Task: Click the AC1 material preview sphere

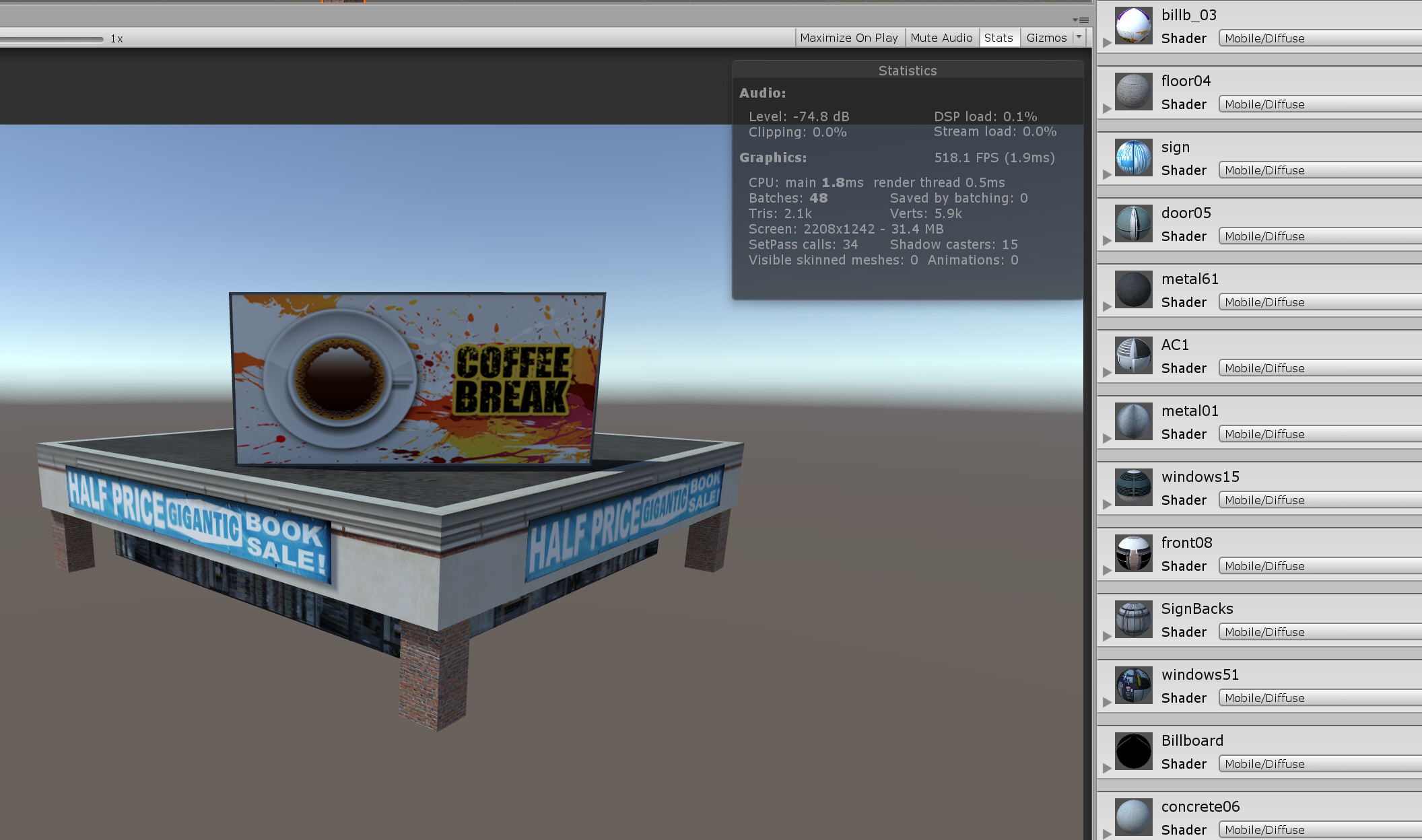Action: click(x=1132, y=355)
